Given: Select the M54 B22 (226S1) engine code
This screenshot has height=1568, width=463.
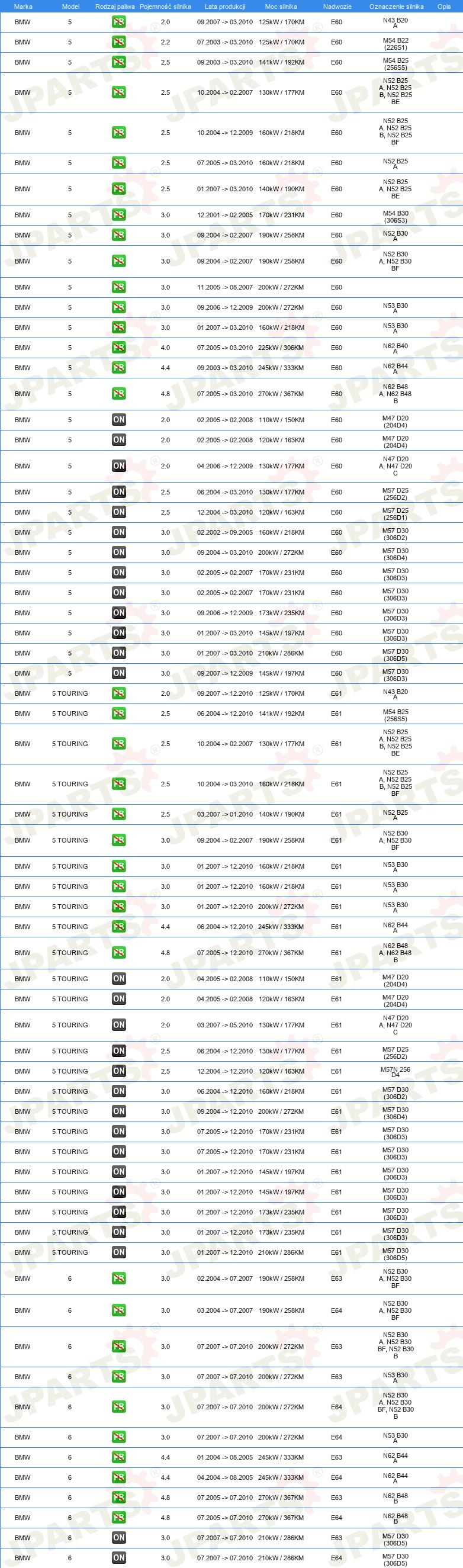Looking at the screenshot, I should pos(396,44).
